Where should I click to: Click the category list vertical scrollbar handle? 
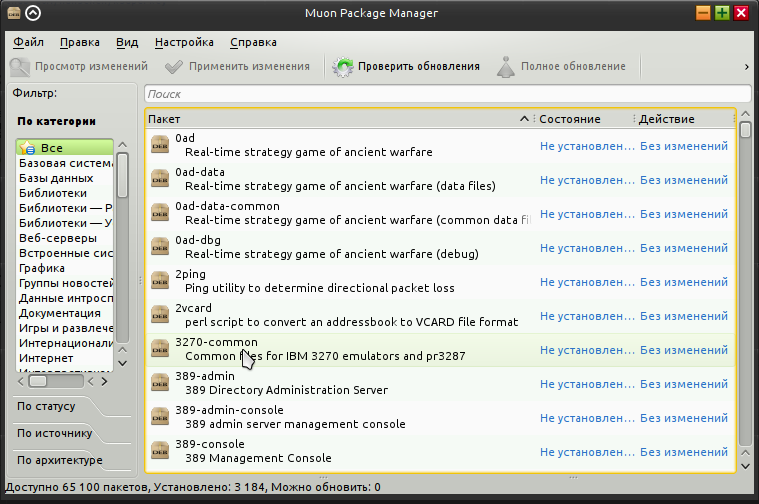[123, 175]
